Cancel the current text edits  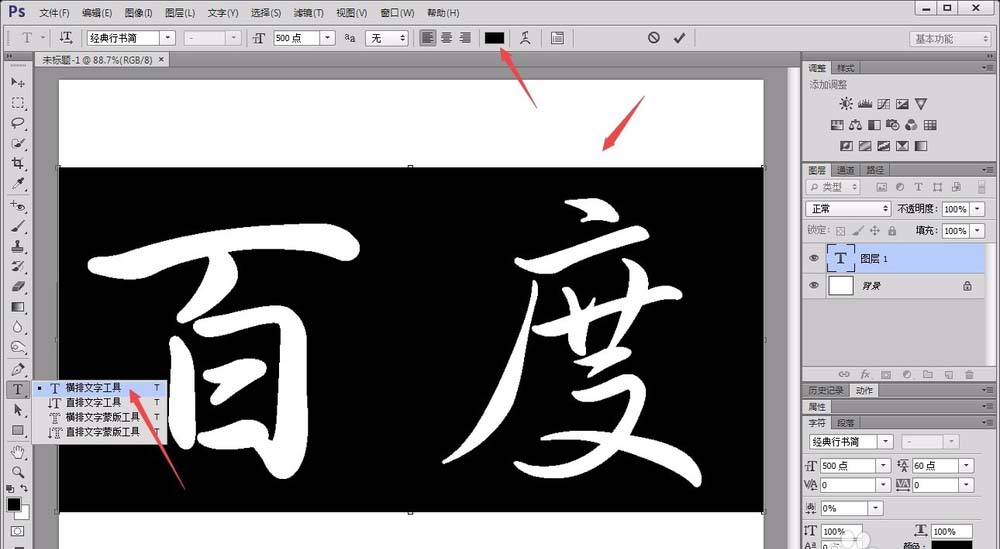point(654,38)
